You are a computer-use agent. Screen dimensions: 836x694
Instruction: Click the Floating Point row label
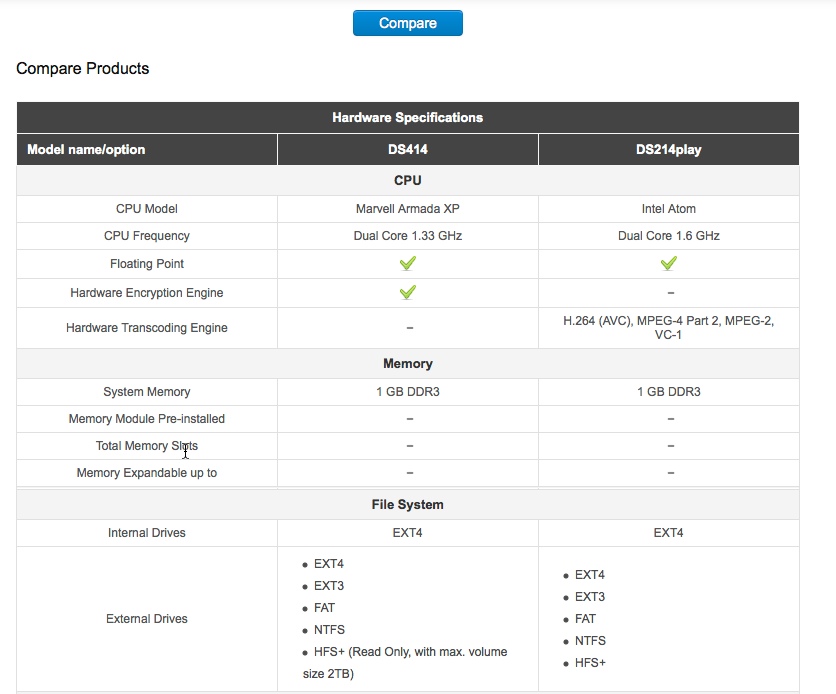pyautogui.click(x=147, y=264)
